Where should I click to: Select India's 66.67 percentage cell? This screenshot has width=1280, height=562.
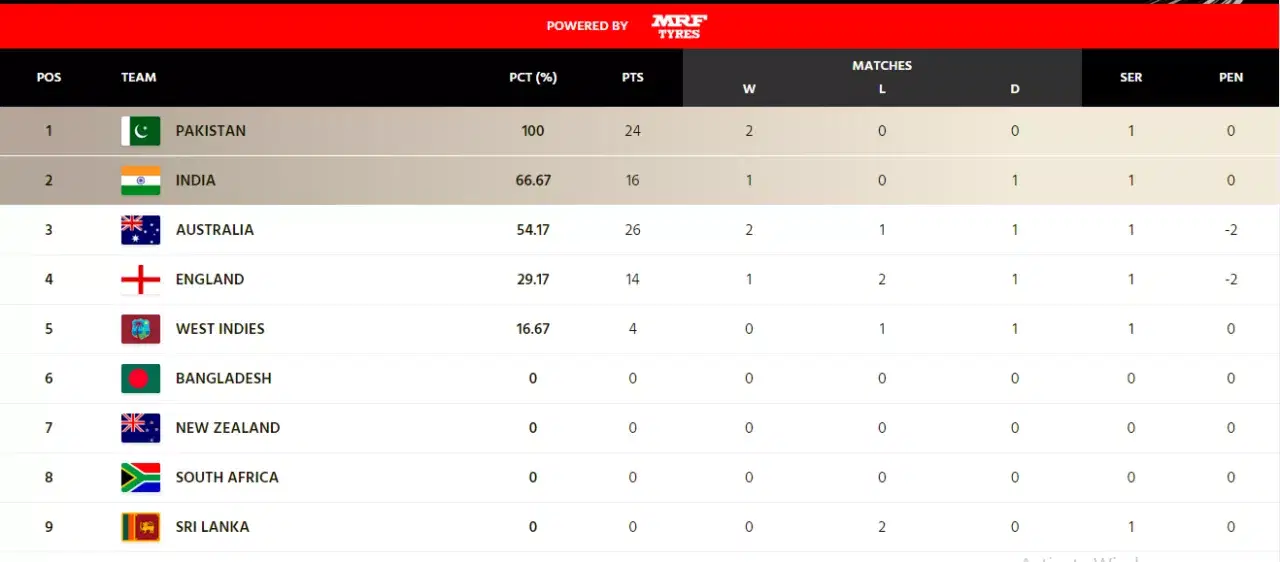(x=533, y=181)
